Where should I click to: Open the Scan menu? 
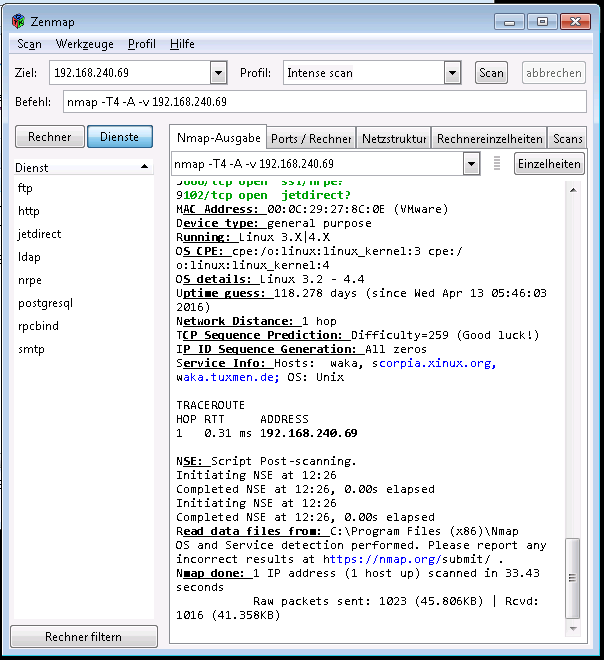[x=29, y=44]
